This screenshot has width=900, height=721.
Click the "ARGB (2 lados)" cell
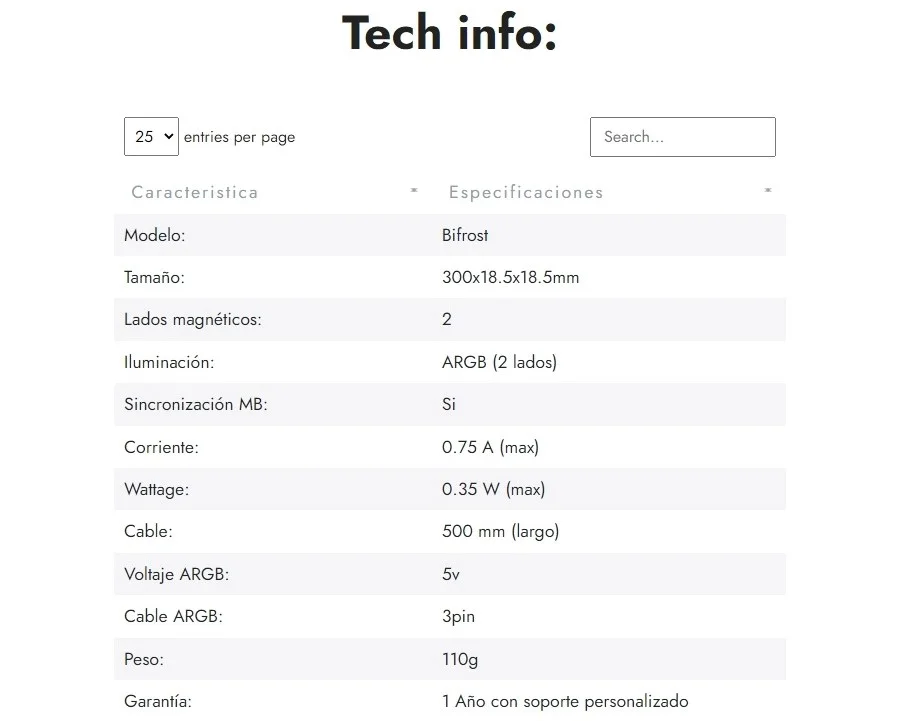click(x=499, y=362)
